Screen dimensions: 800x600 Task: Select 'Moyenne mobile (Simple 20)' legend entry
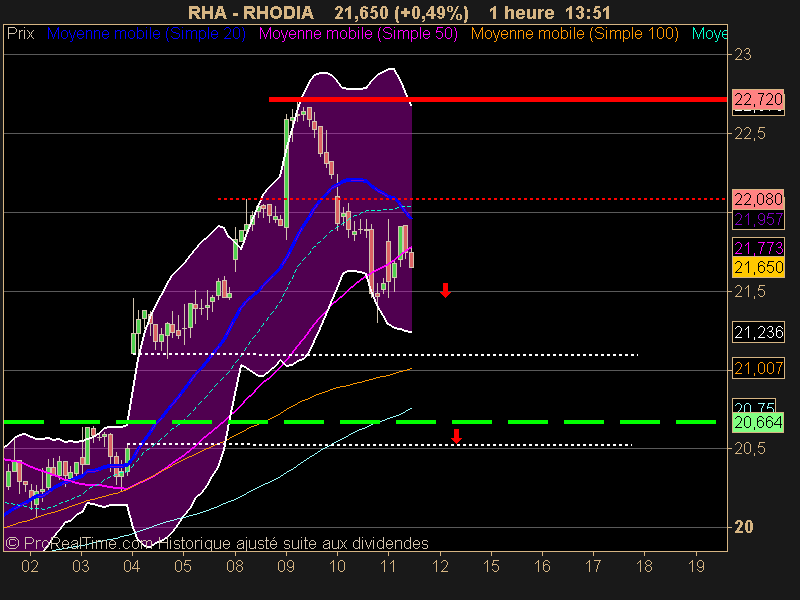click(x=146, y=34)
